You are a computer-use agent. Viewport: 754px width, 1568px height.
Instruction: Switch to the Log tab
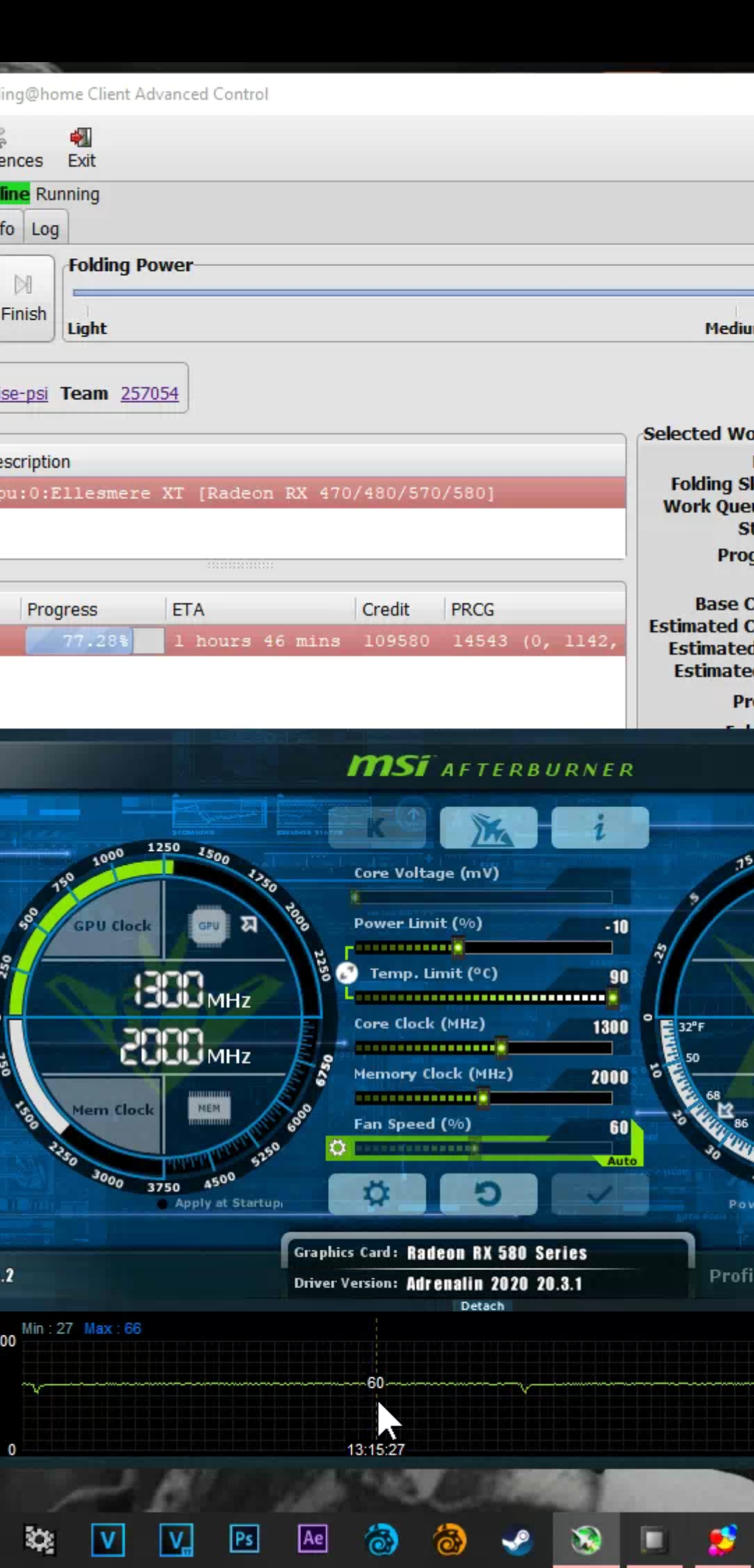[x=45, y=228]
